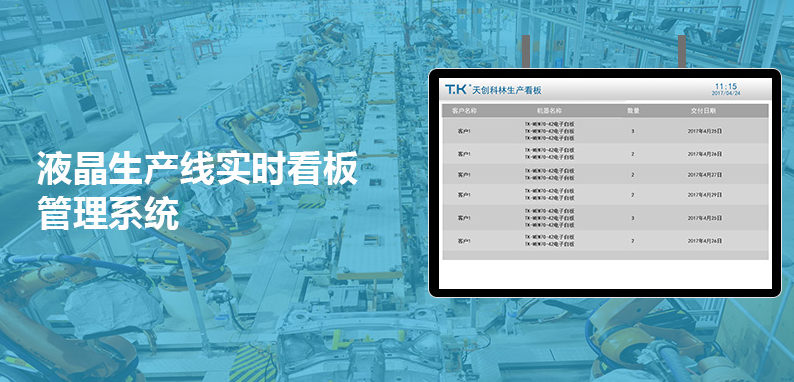794x382 pixels.
Task: Select the 交付日期 column header
Action: click(x=704, y=110)
